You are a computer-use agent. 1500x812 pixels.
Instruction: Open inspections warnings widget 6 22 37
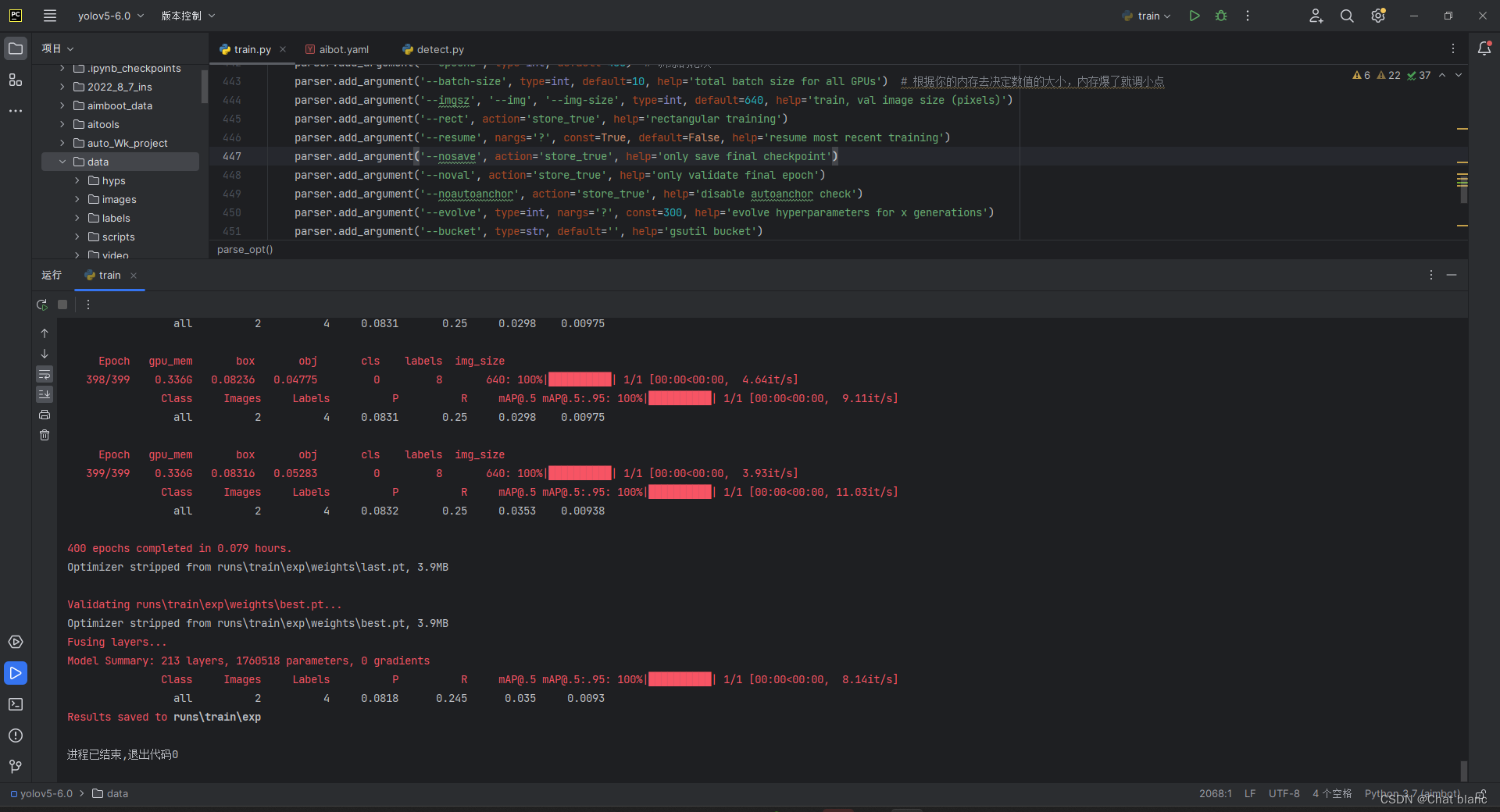tap(1391, 75)
